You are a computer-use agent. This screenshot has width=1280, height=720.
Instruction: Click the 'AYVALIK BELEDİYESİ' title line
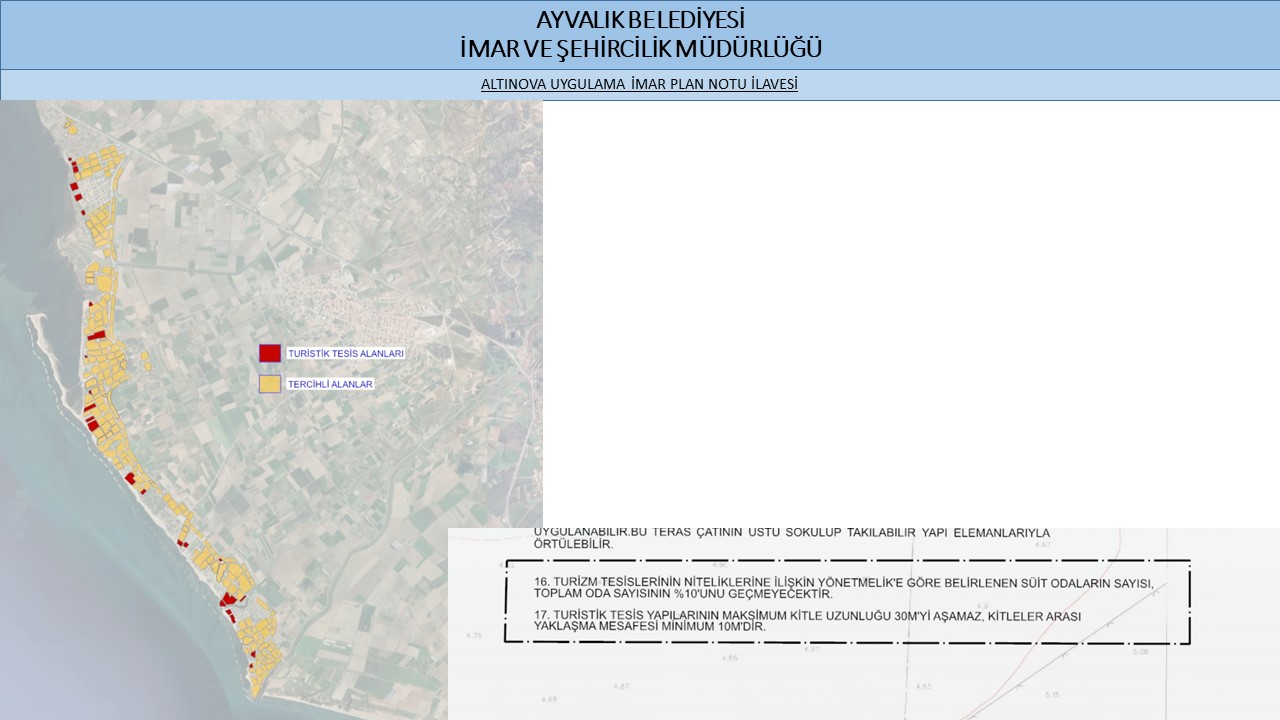(640, 20)
